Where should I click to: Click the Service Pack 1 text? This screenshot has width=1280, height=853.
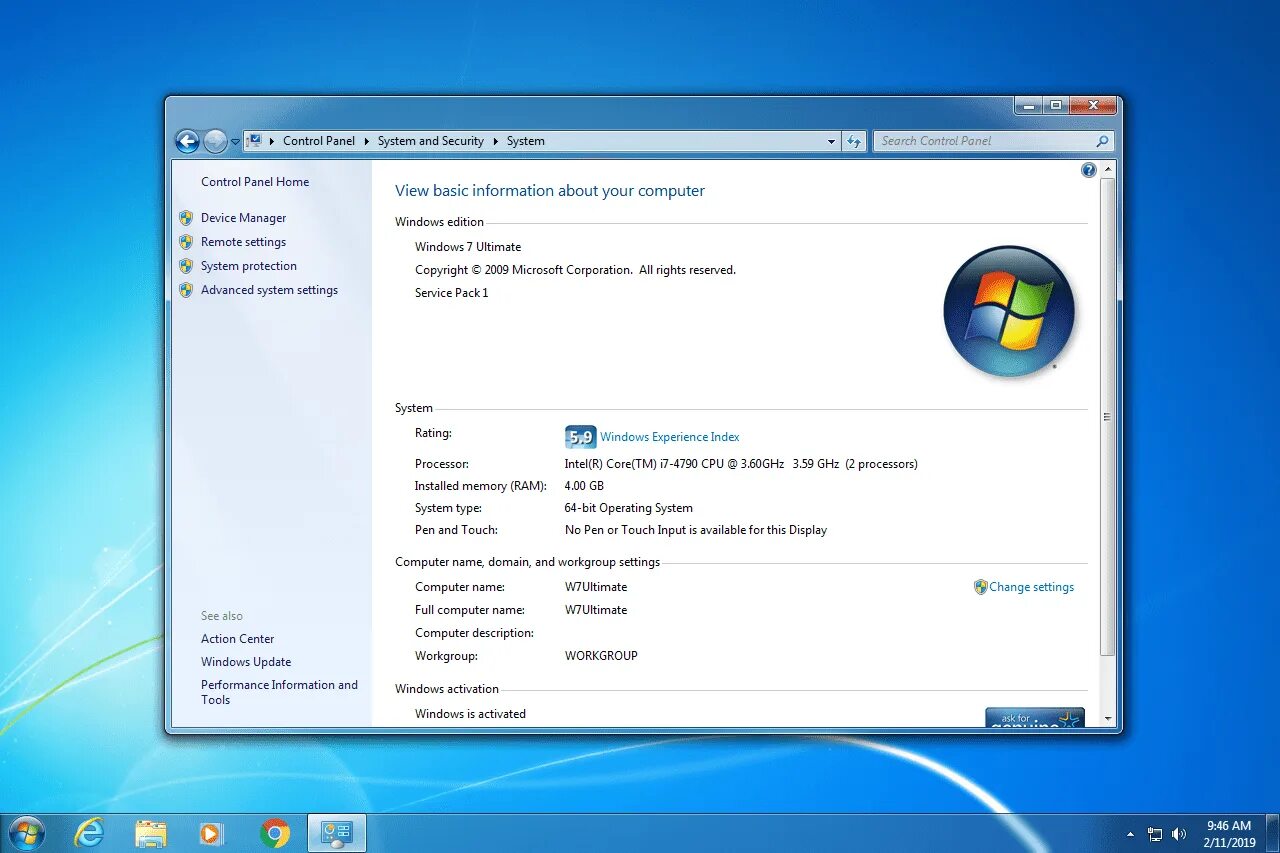coord(452,293)
